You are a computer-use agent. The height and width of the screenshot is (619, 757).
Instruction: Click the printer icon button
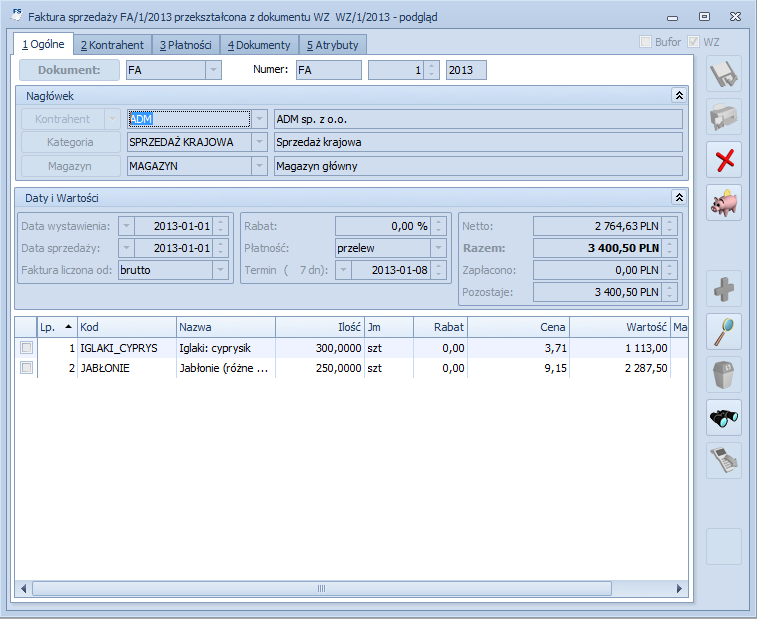point(724,117)
